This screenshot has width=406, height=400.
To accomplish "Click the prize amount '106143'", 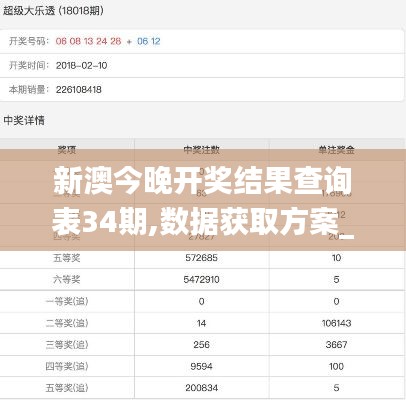I will point(336,323).
